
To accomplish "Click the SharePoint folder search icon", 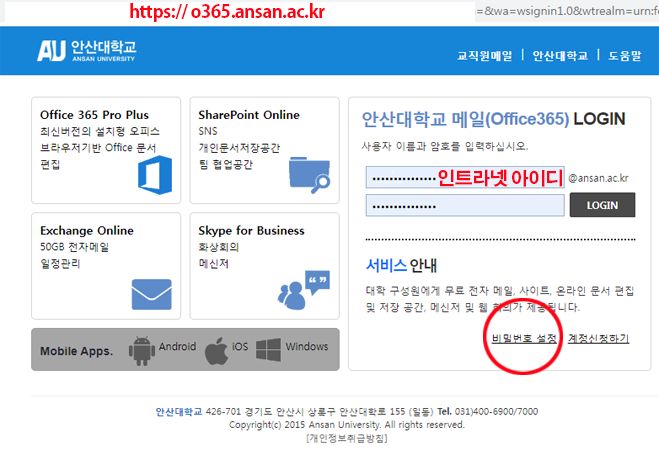I will coord(309,175).
